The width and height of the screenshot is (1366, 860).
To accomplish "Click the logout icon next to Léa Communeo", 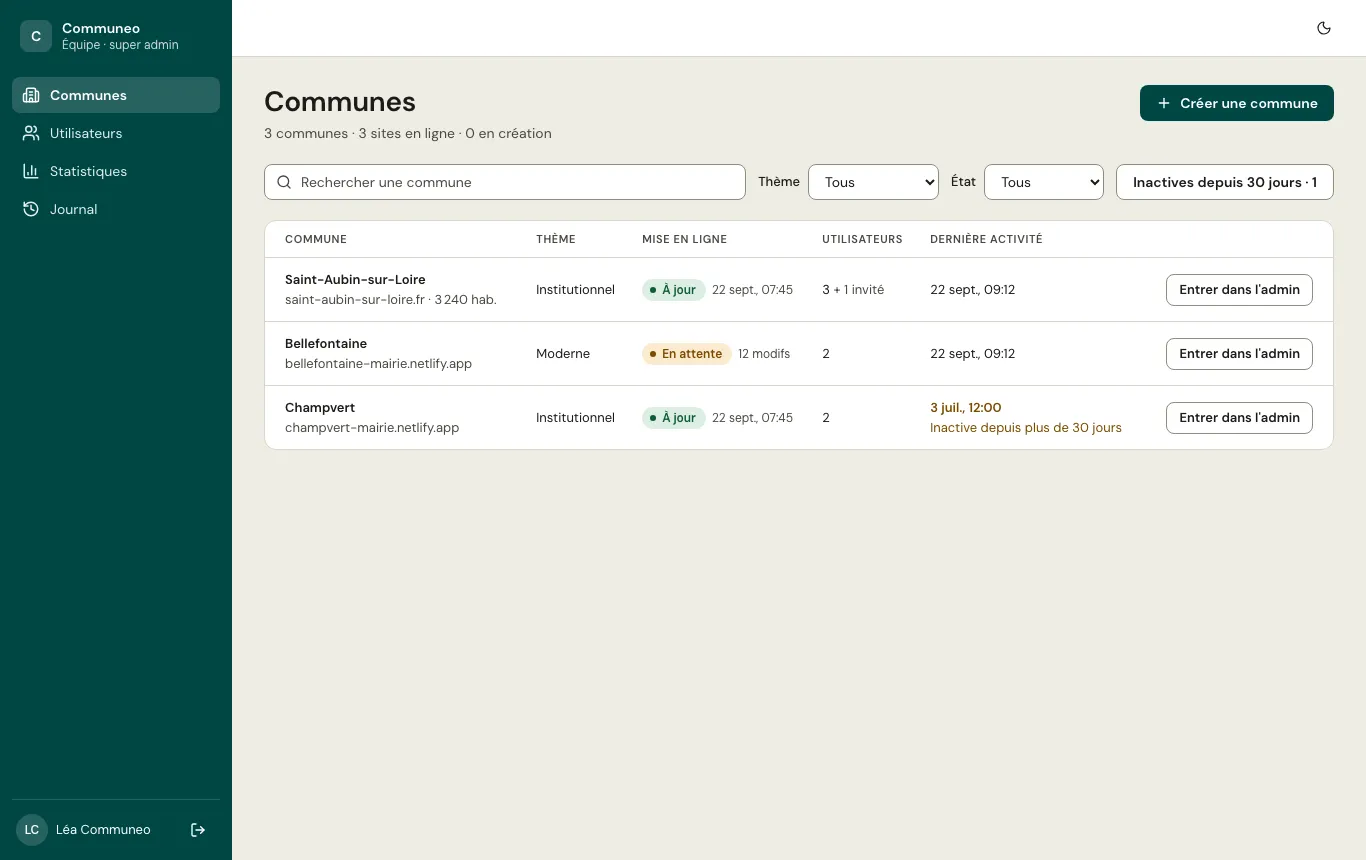I will click(198, 830).
